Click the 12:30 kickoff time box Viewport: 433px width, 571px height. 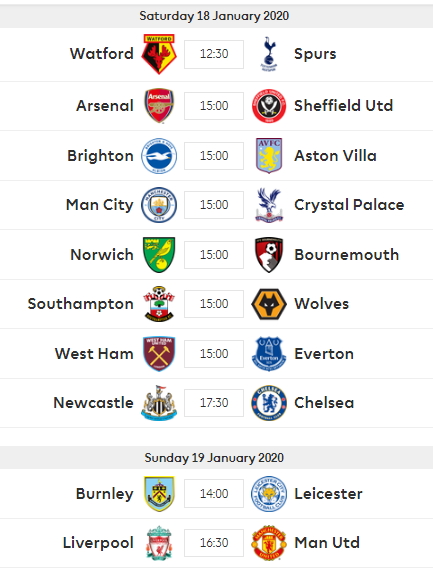[214, 54]
